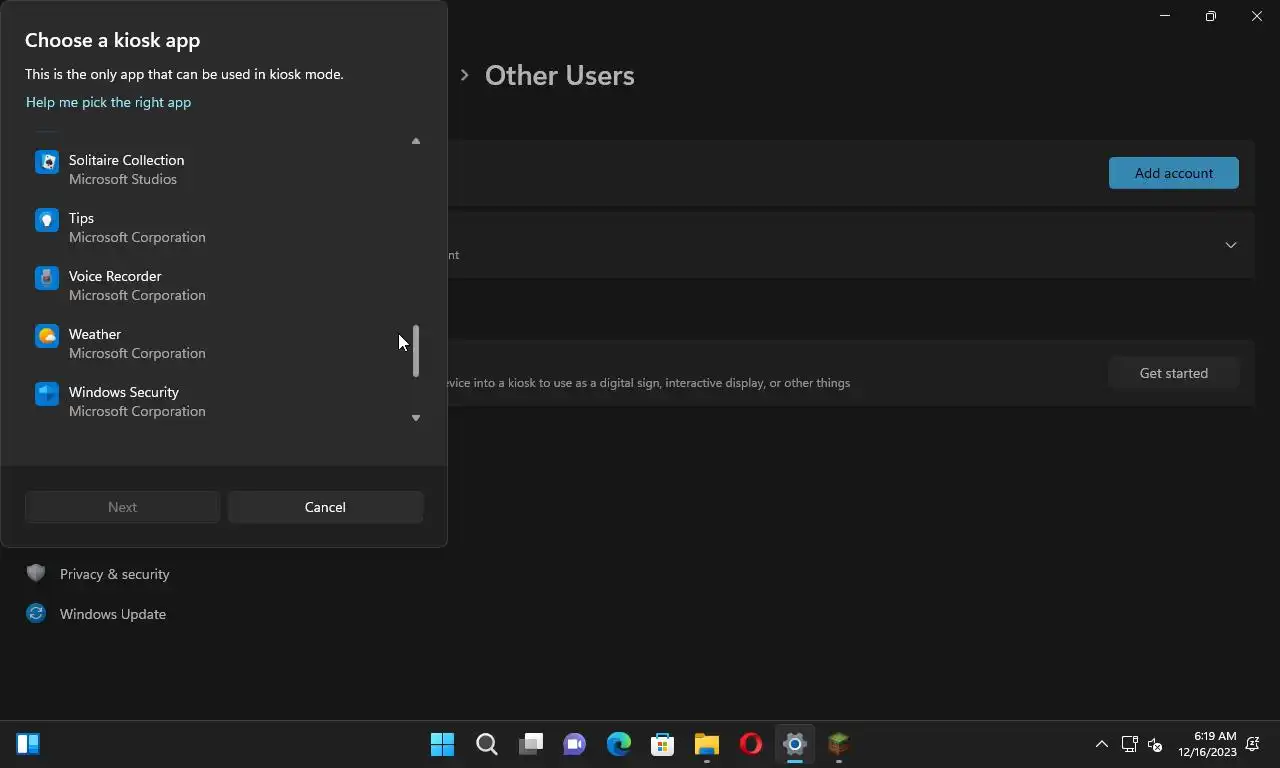Cancel the kiosk app dialog
Viewport: 1280px width, 768px height.
coord(325,507)
